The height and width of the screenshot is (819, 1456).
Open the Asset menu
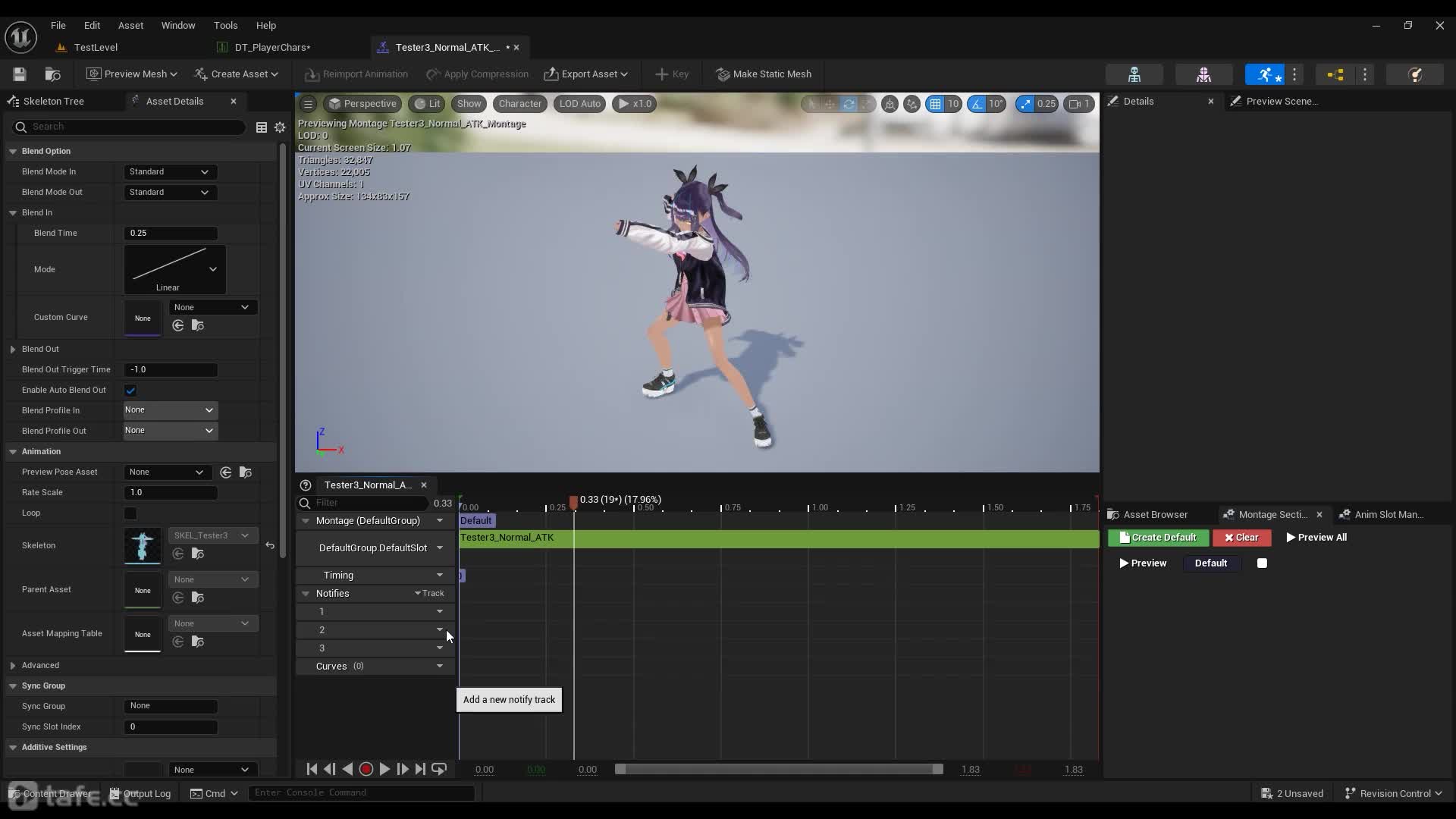(x=130, y=25)
